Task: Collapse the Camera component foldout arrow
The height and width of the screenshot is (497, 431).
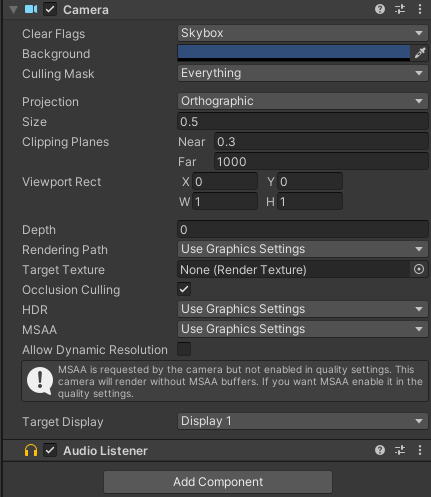Action: click(x=13, y=9)
